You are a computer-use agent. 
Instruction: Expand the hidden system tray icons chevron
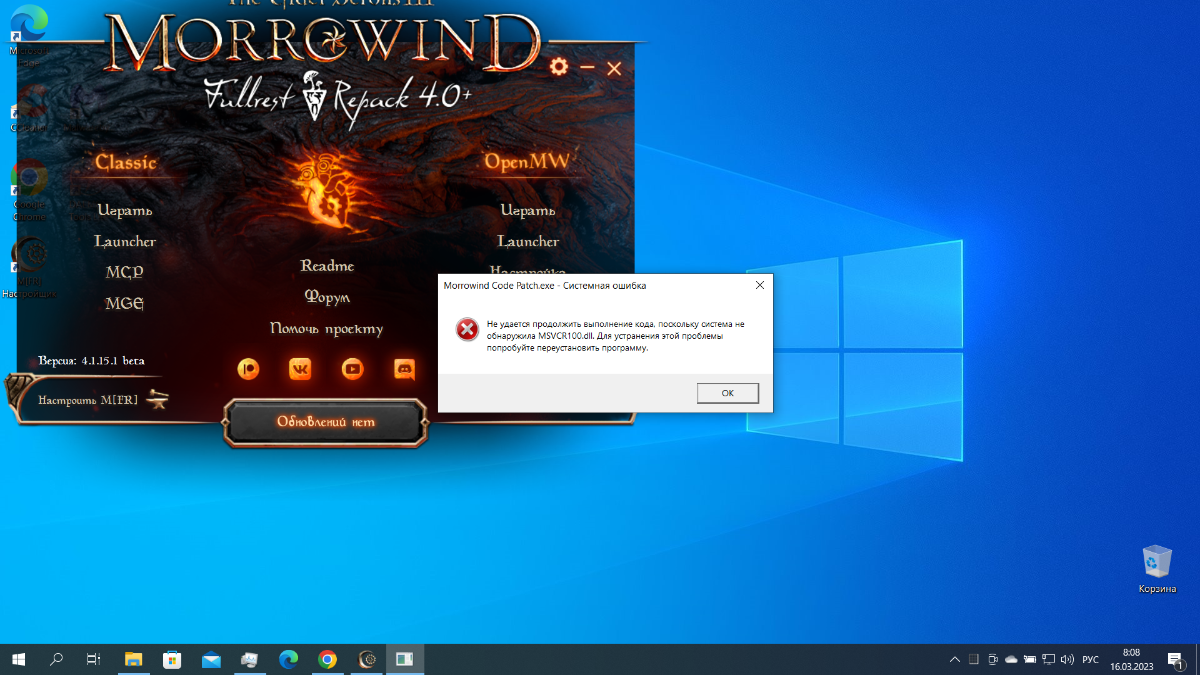pos(954,660)
